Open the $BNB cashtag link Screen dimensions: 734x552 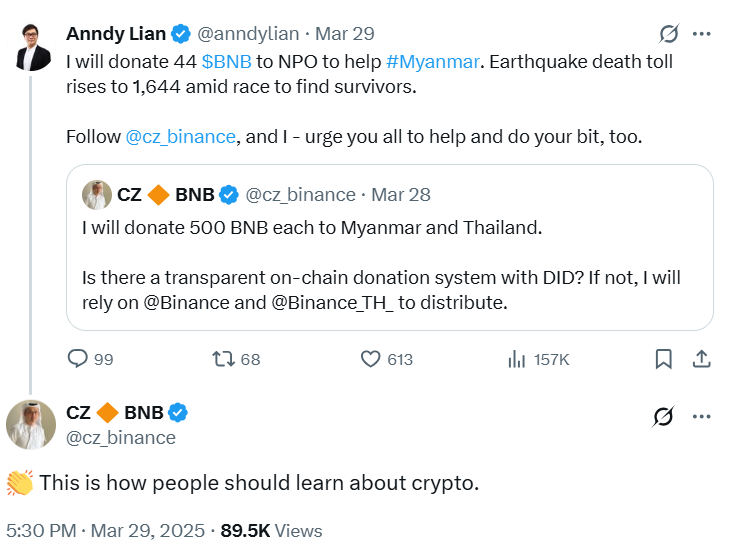(x=227, y=61)
